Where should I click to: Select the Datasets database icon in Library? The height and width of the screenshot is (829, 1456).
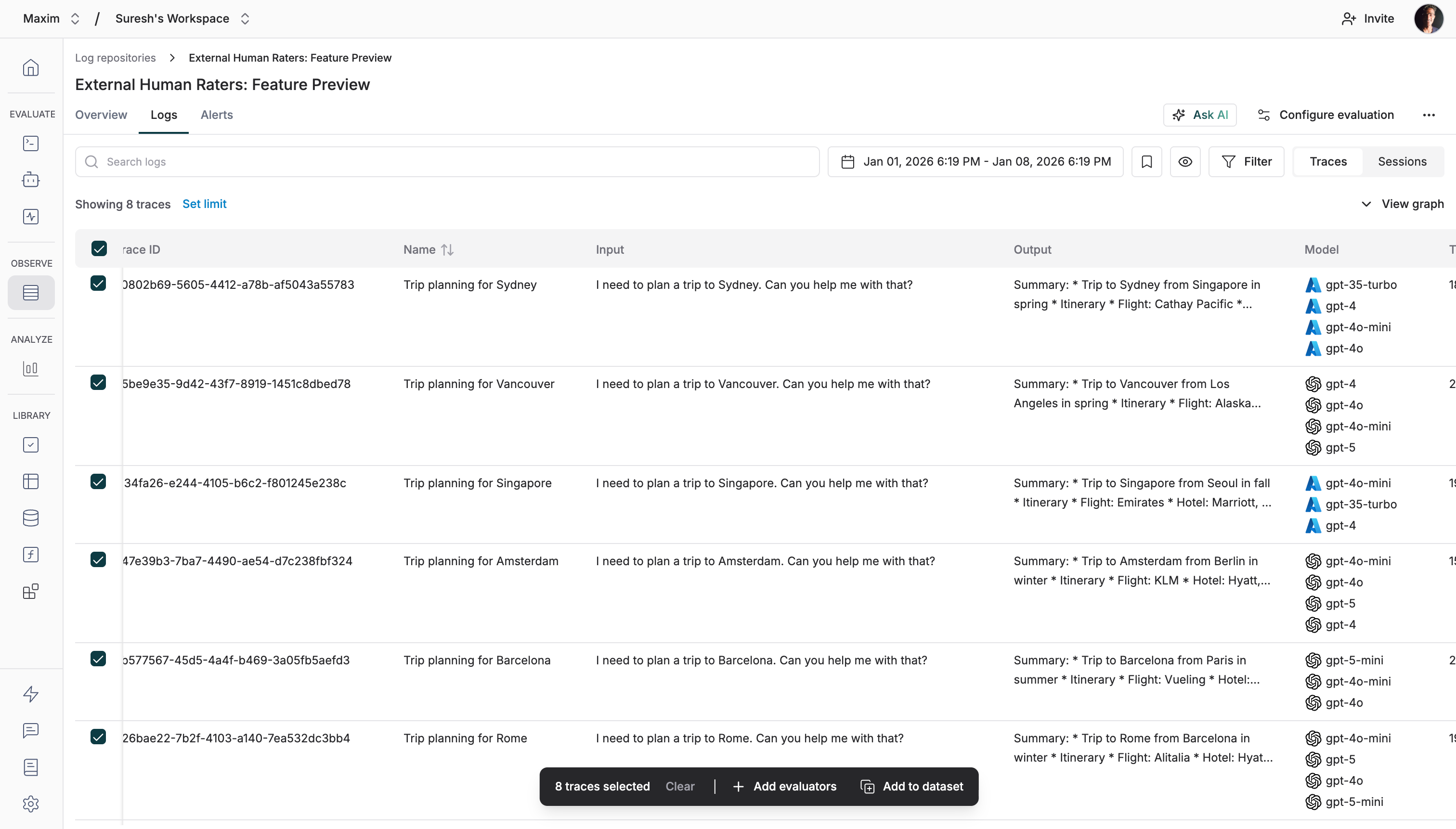tap(31, 518)
